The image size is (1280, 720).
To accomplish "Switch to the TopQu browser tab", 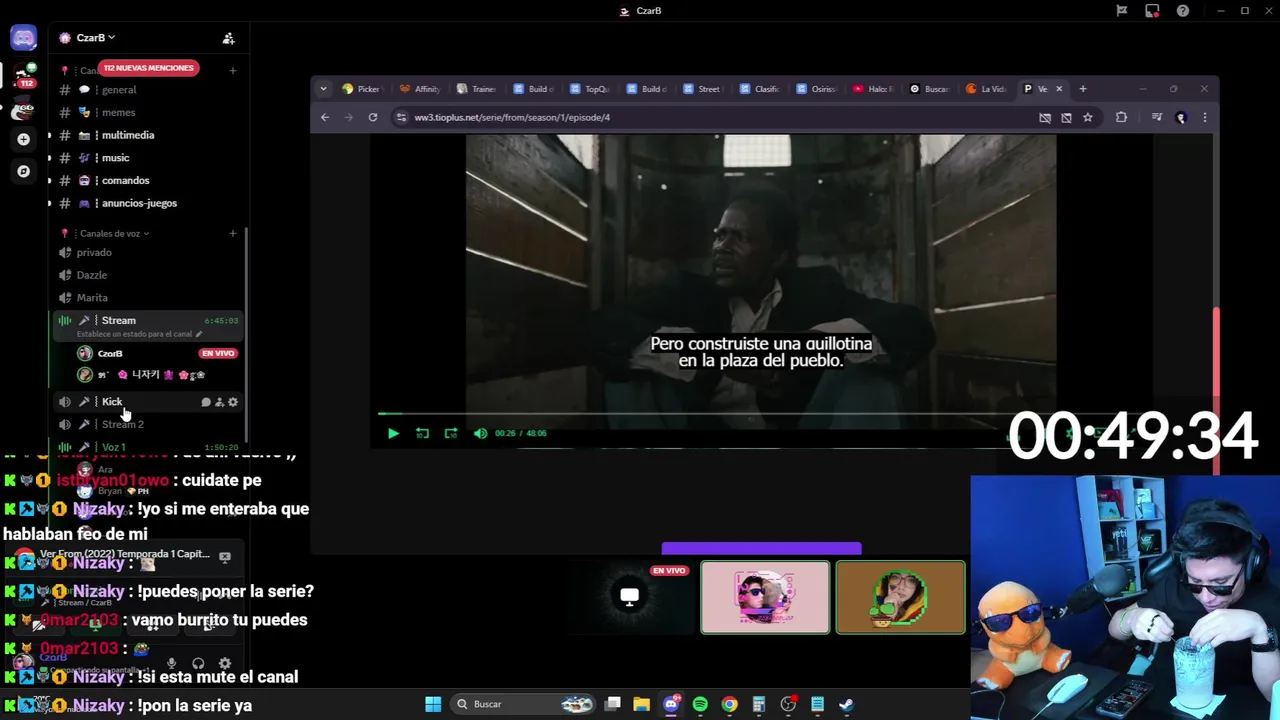I will coord(590,89).
